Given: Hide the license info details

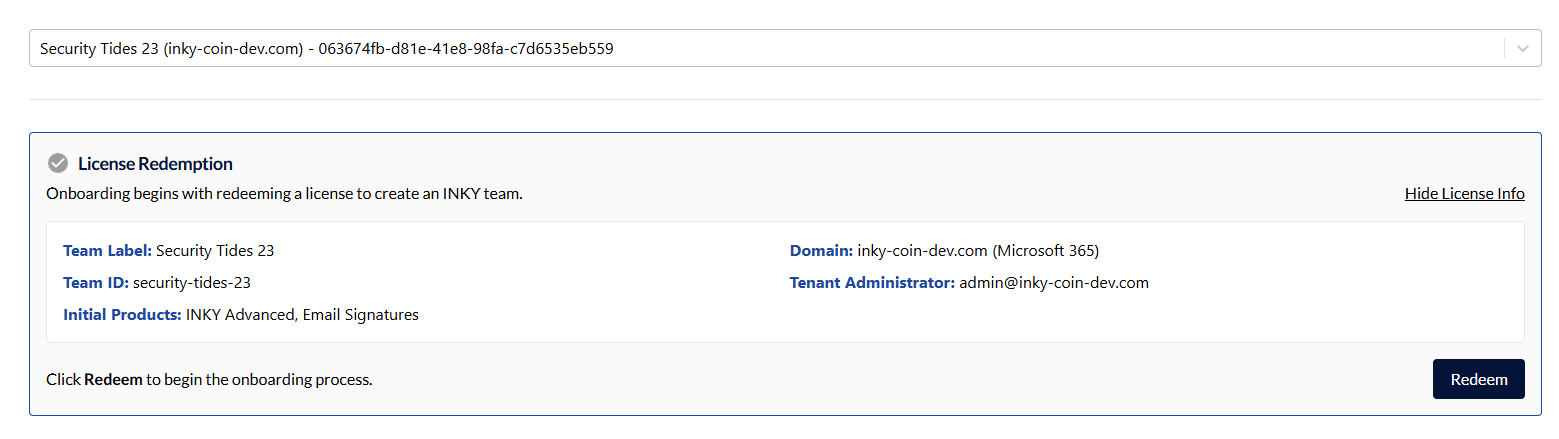Looking at the screenshot, I should click(x=1464, y=193).
